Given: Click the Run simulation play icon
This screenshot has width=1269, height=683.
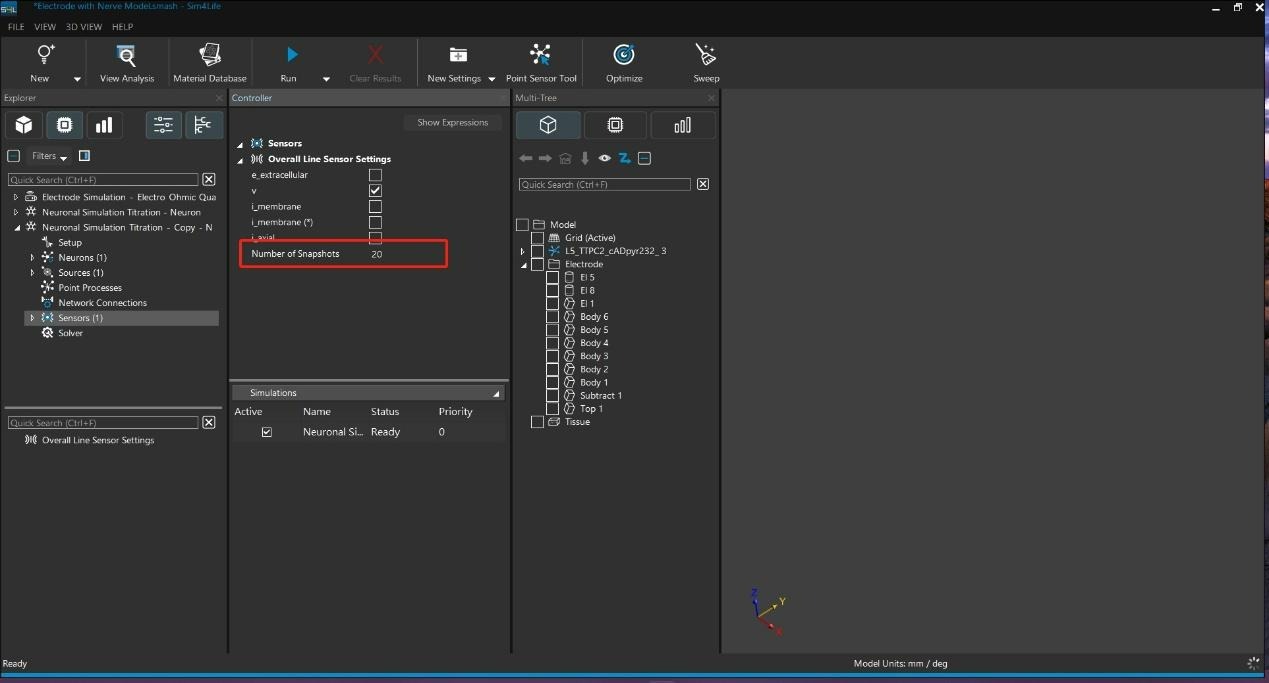Looking at the screenshot, I should pyautogui.click(x=291, y=55).
